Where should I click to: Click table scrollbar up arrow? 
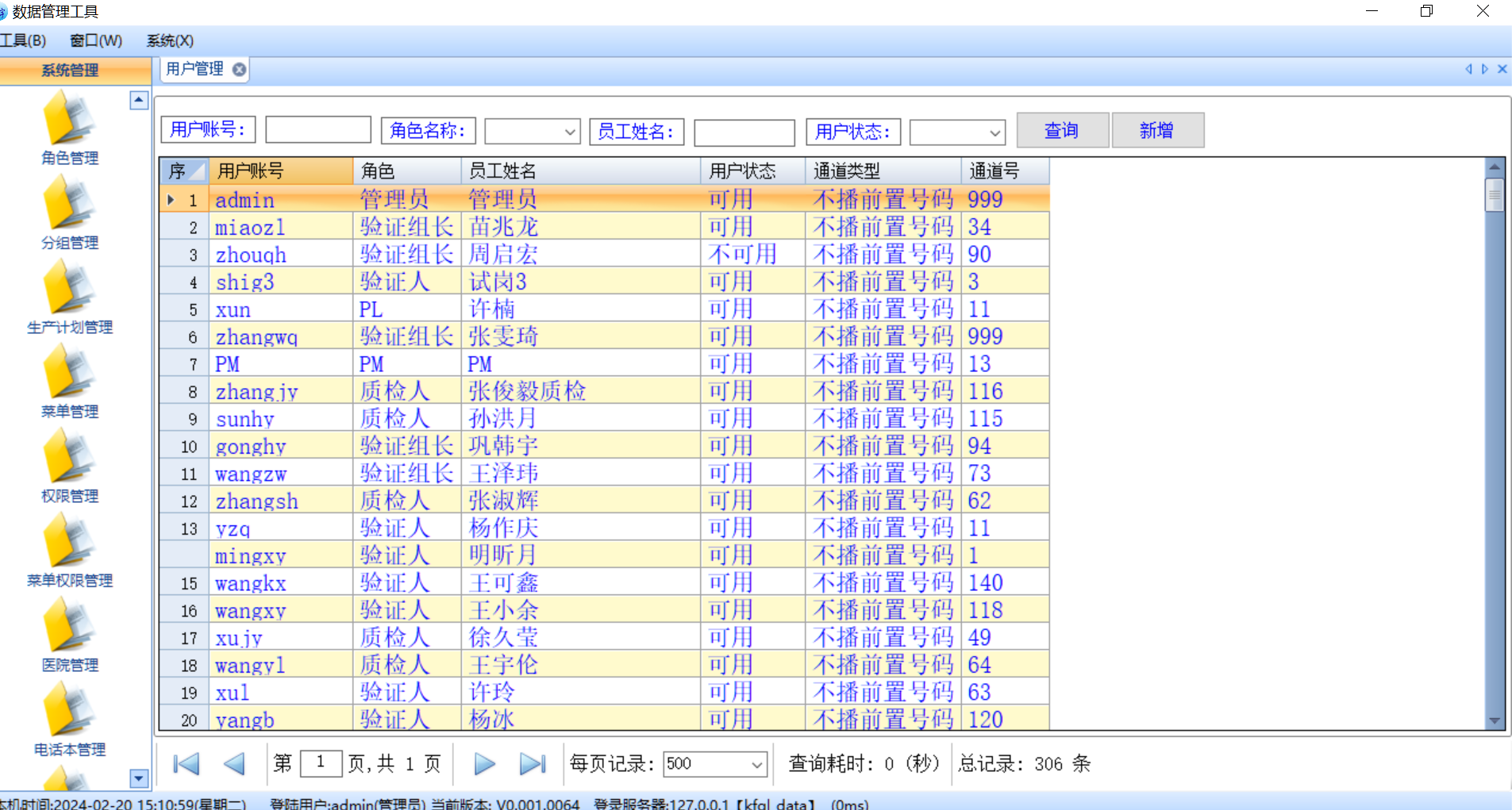coord(1495,167)
